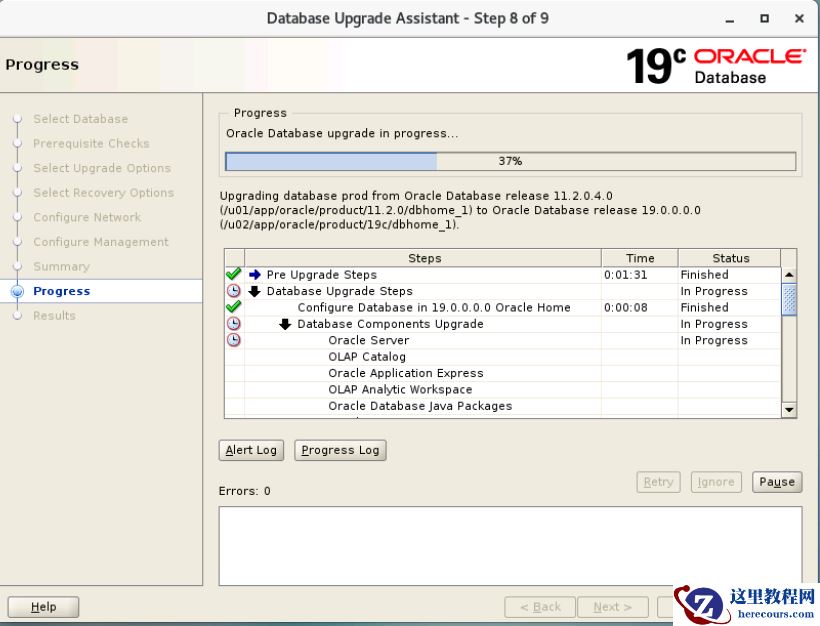Screen dimensions: 820x626
Task: Click the Back navigation button
Action: point(540,607)
